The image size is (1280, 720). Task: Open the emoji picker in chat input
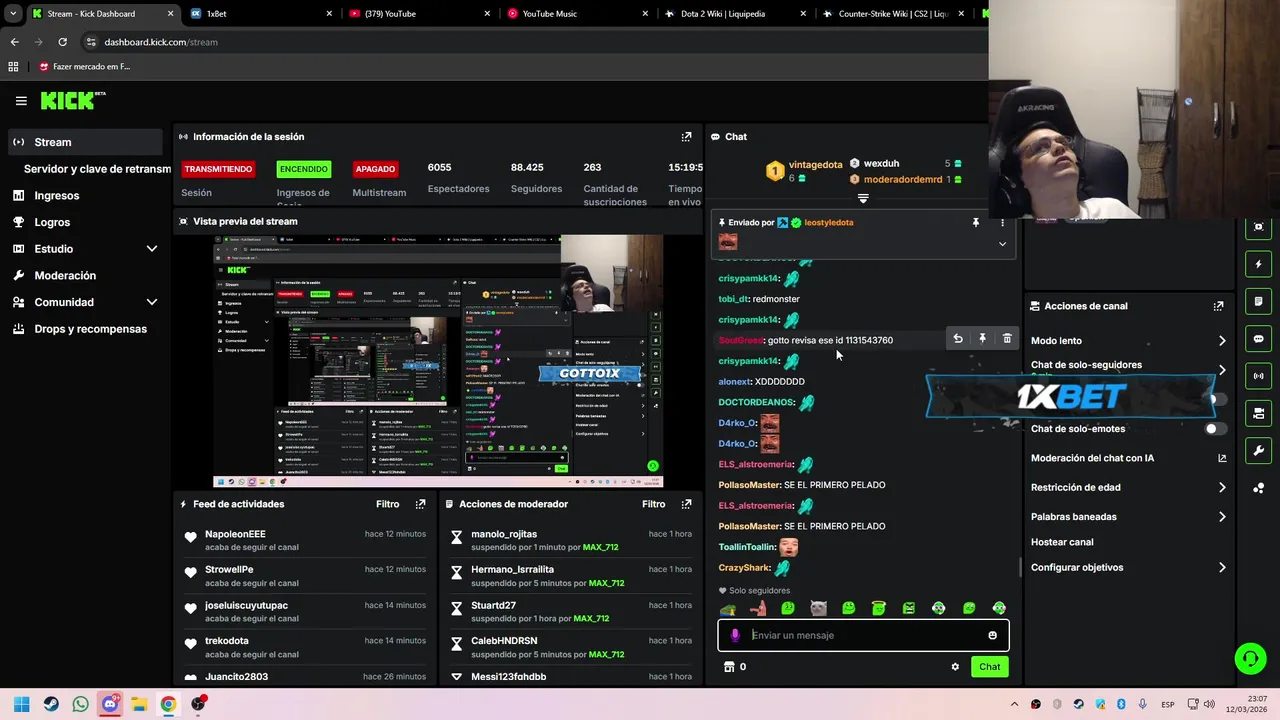tap(992, 635)
